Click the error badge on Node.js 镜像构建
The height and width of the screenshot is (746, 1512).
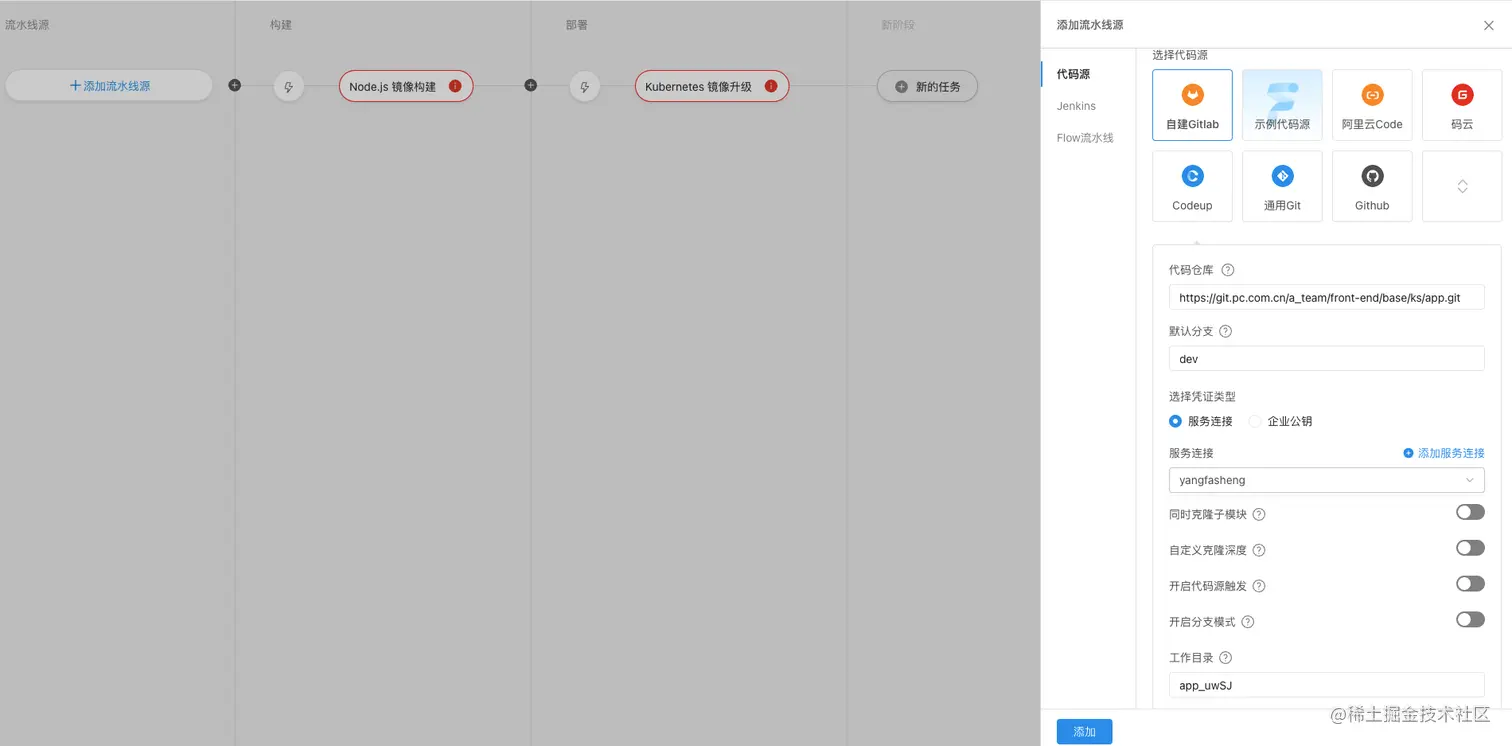455,86
